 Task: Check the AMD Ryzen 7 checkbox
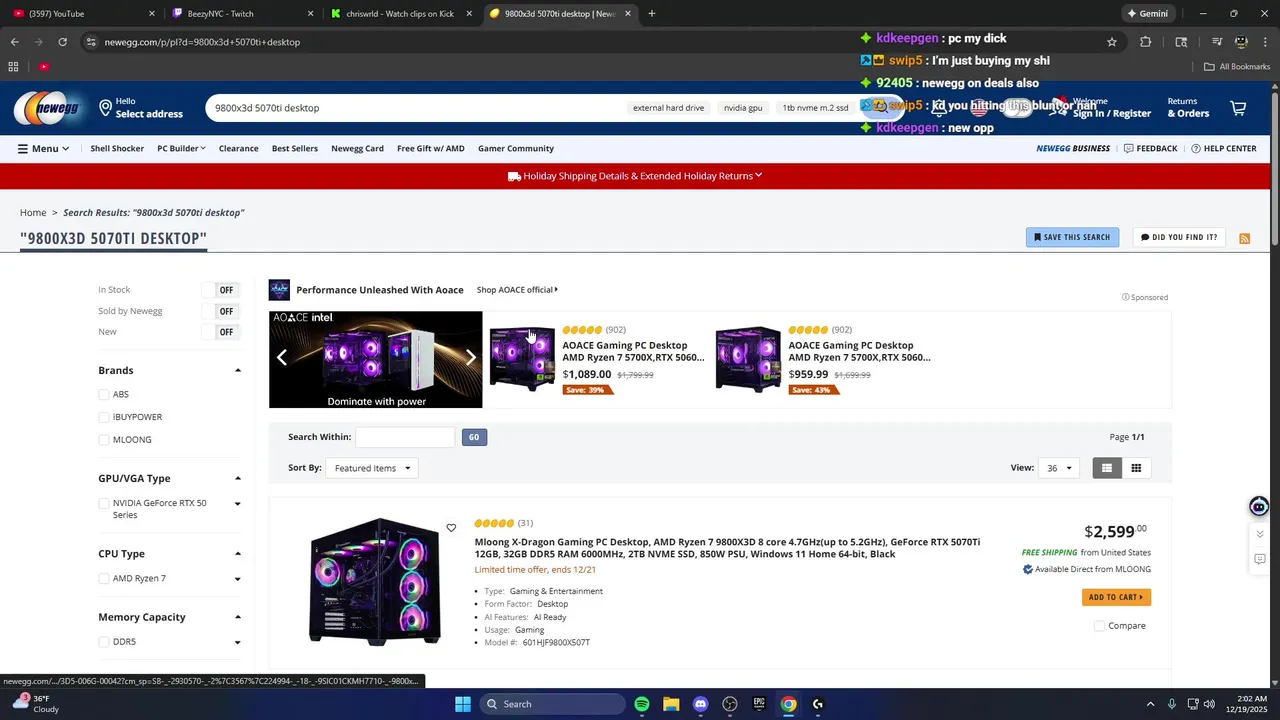coord(104,578)
